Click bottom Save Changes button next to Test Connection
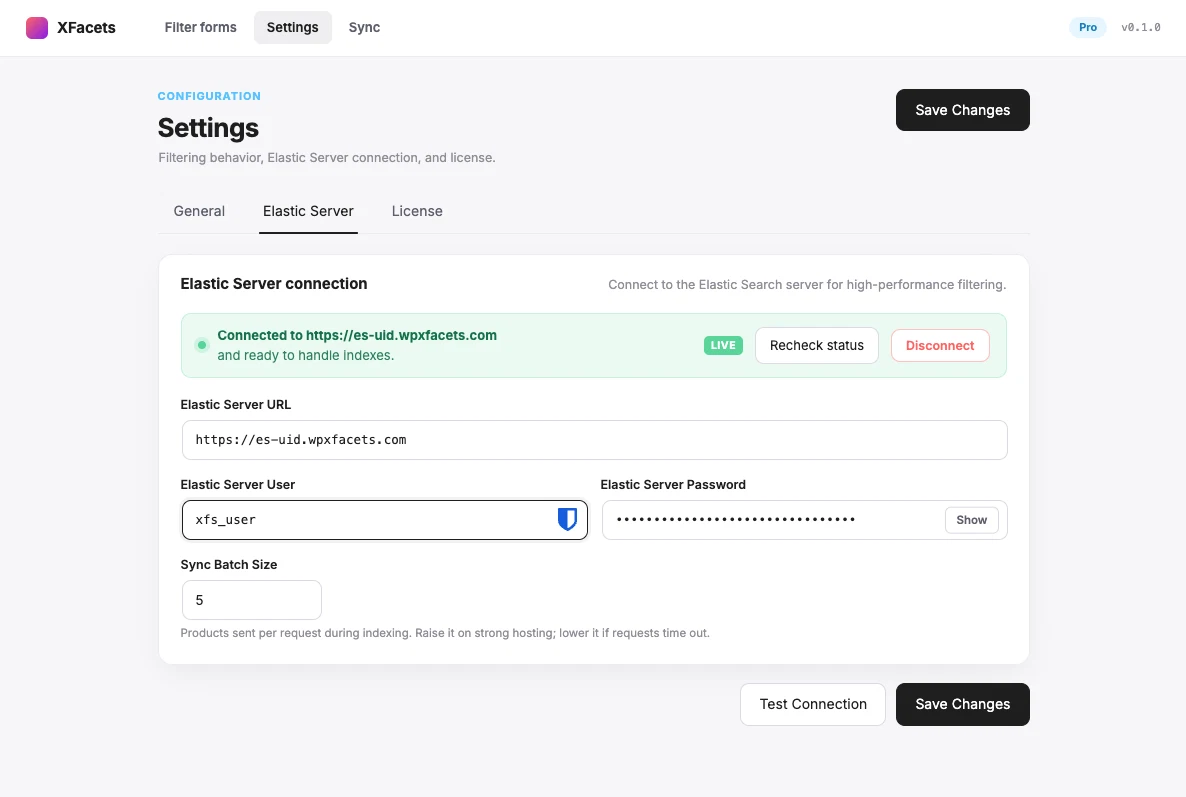1186x797 pixels. pos(962,704)
